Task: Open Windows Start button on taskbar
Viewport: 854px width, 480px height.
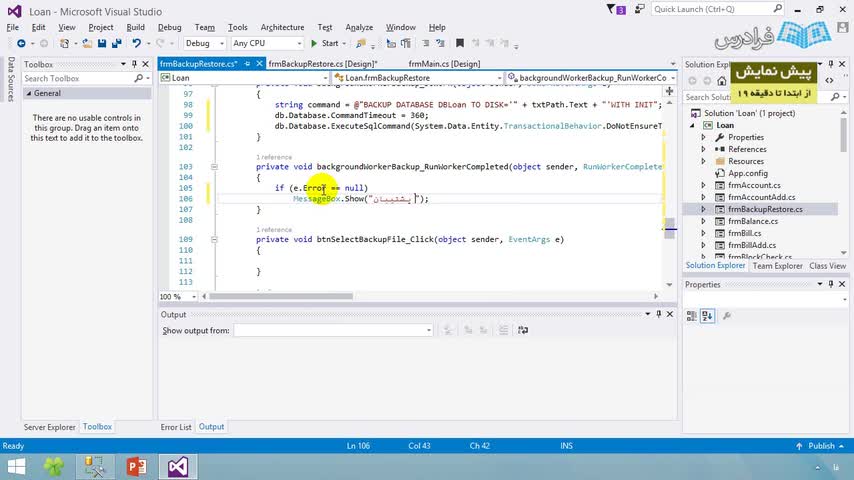Action: 16,467
